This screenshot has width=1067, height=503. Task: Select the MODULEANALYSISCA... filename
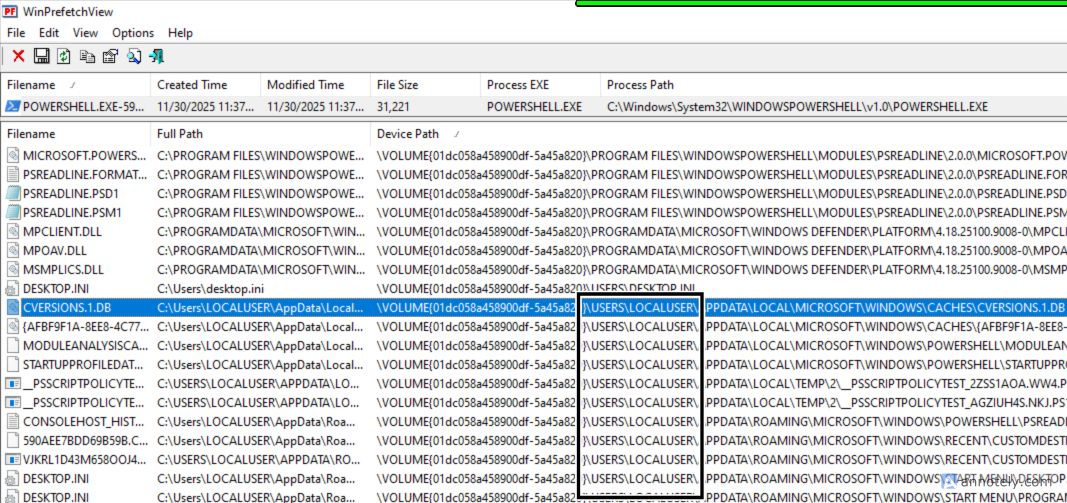coord(84,345)
